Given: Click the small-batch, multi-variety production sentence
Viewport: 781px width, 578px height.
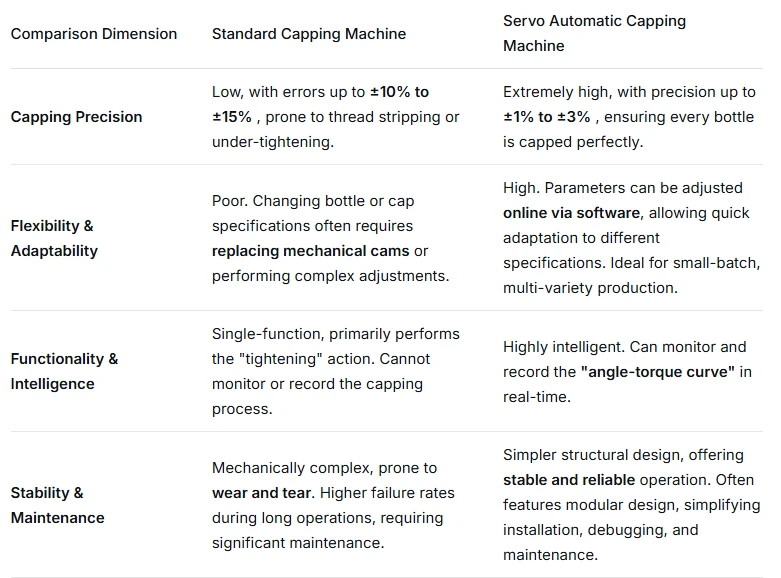Looking at the screenshot, I should (632, 275).
